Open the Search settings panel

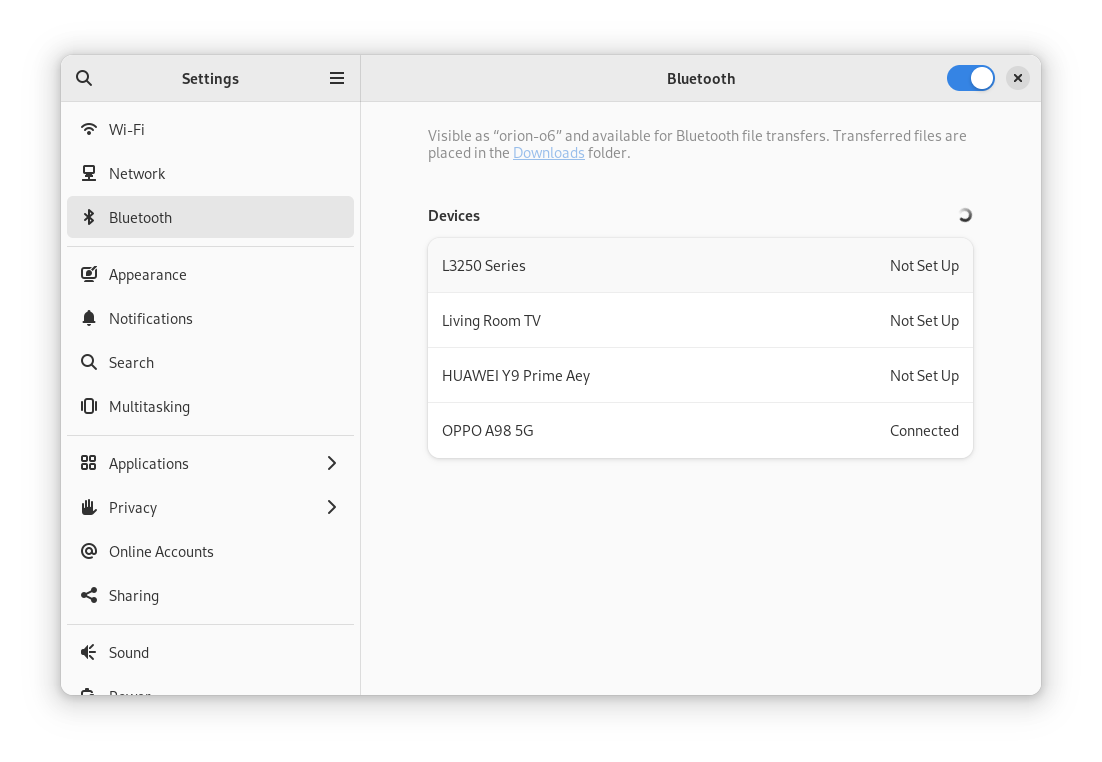click(210, 363)
